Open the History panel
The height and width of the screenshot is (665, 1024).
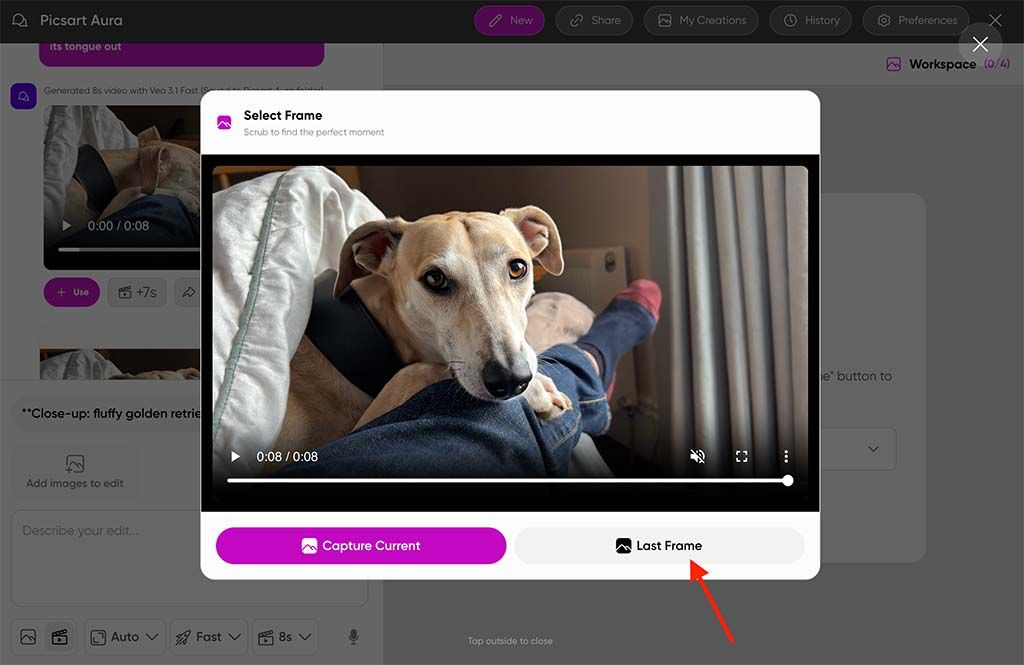[x=810, y=20]
